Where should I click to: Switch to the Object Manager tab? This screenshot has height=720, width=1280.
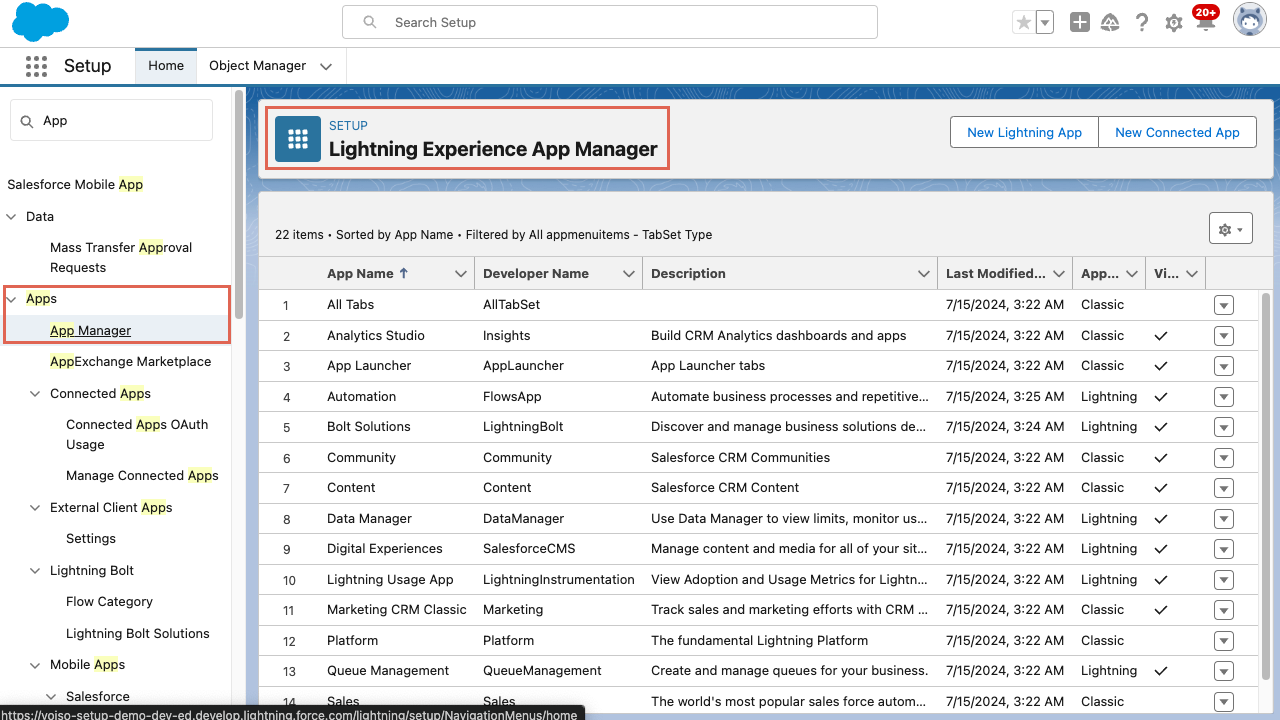(257, 66)
